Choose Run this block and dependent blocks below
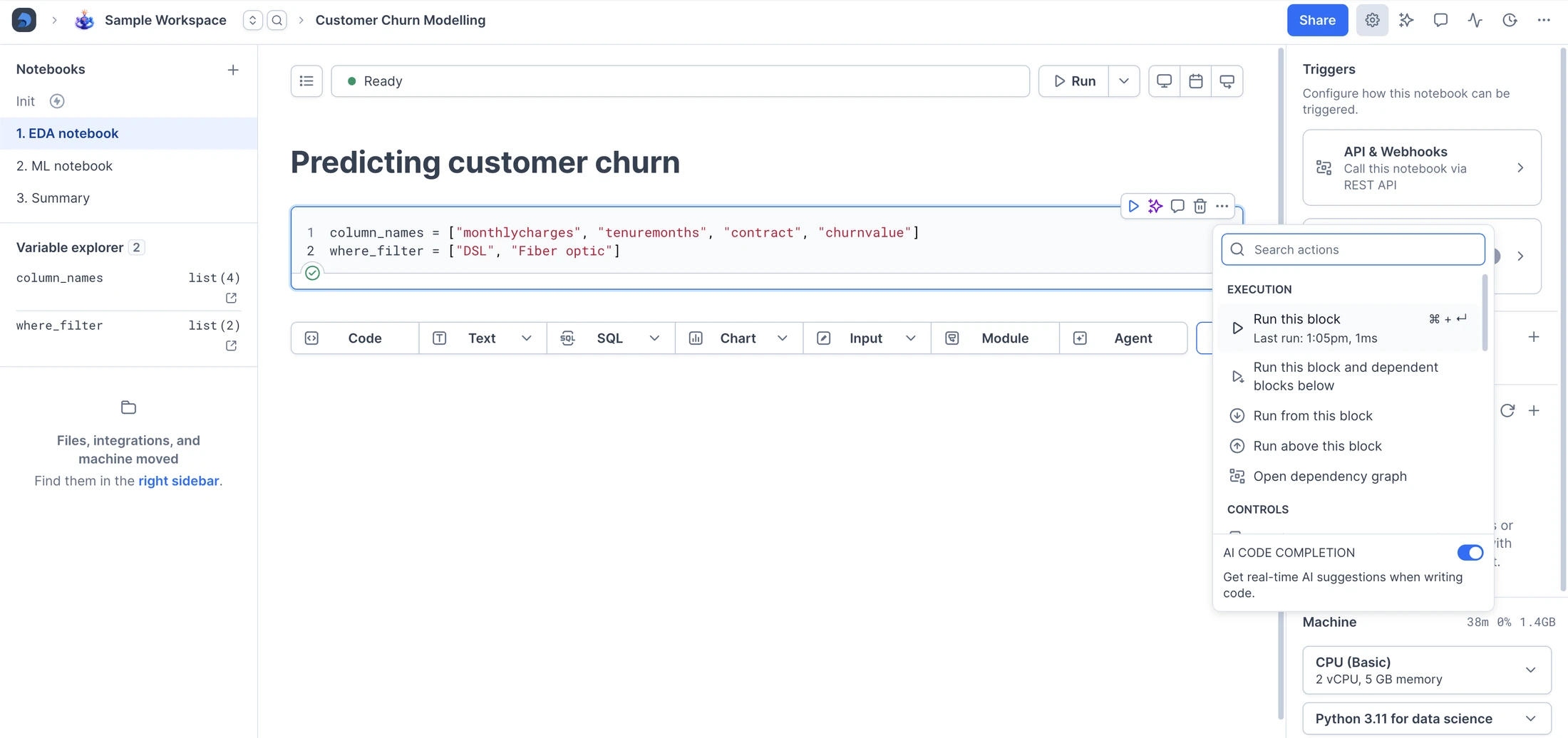The image size is (1568, 738). point(1348,376)
